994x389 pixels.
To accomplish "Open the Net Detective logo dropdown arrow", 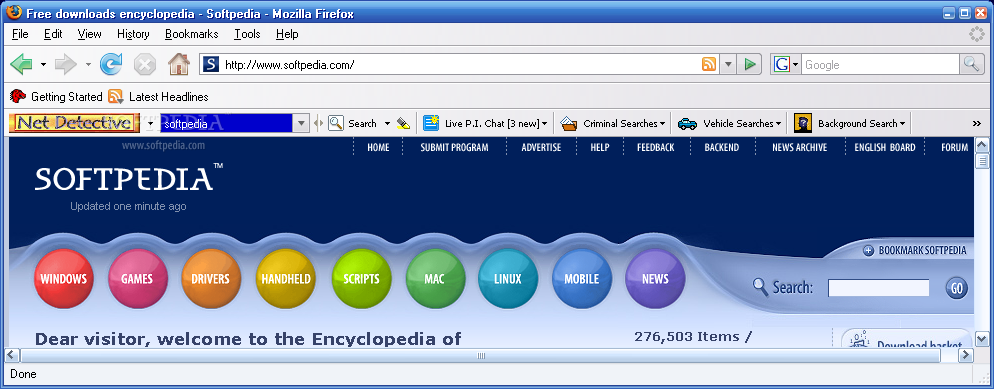I will pos(150,124).
